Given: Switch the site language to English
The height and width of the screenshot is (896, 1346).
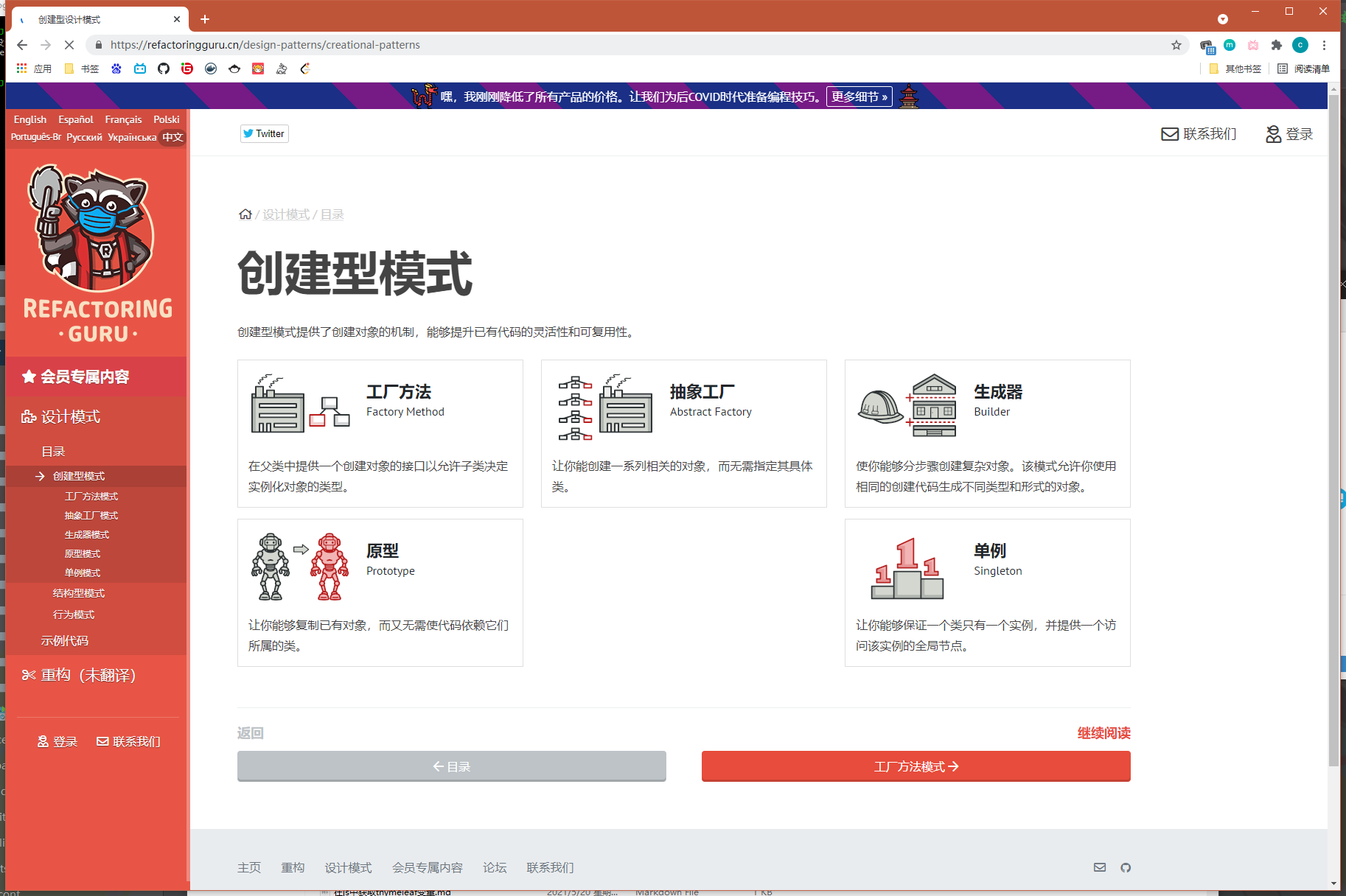Looking at the screenshot, I should tap(30, 119).
